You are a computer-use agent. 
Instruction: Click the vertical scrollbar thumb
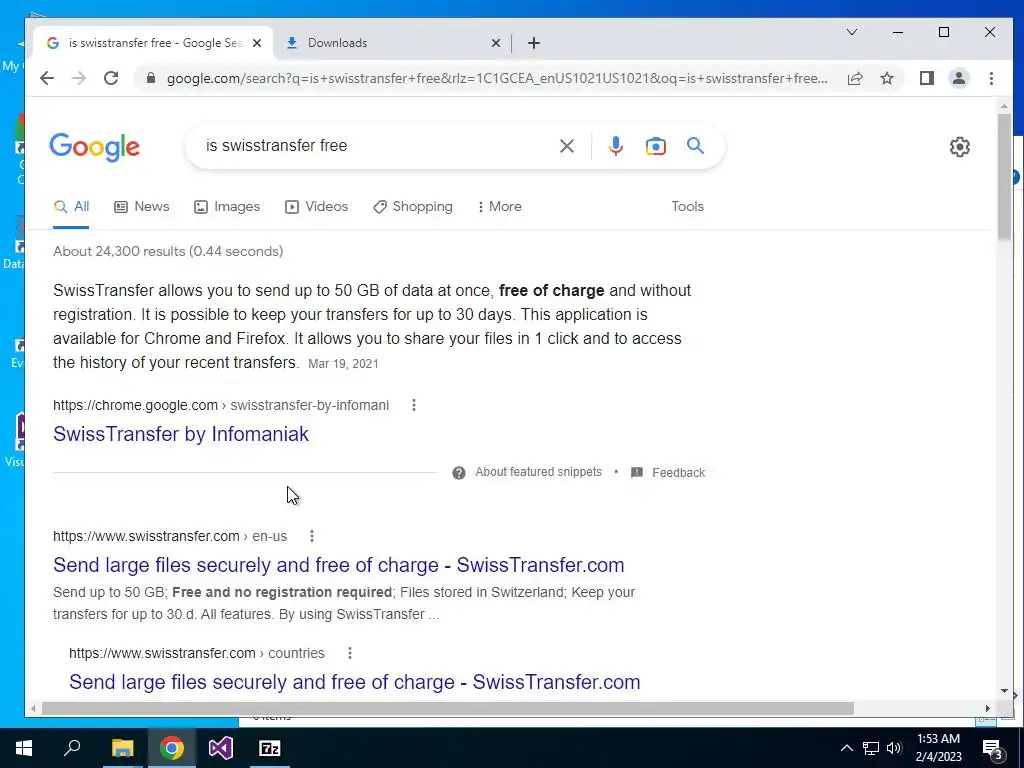[1004, 176]
